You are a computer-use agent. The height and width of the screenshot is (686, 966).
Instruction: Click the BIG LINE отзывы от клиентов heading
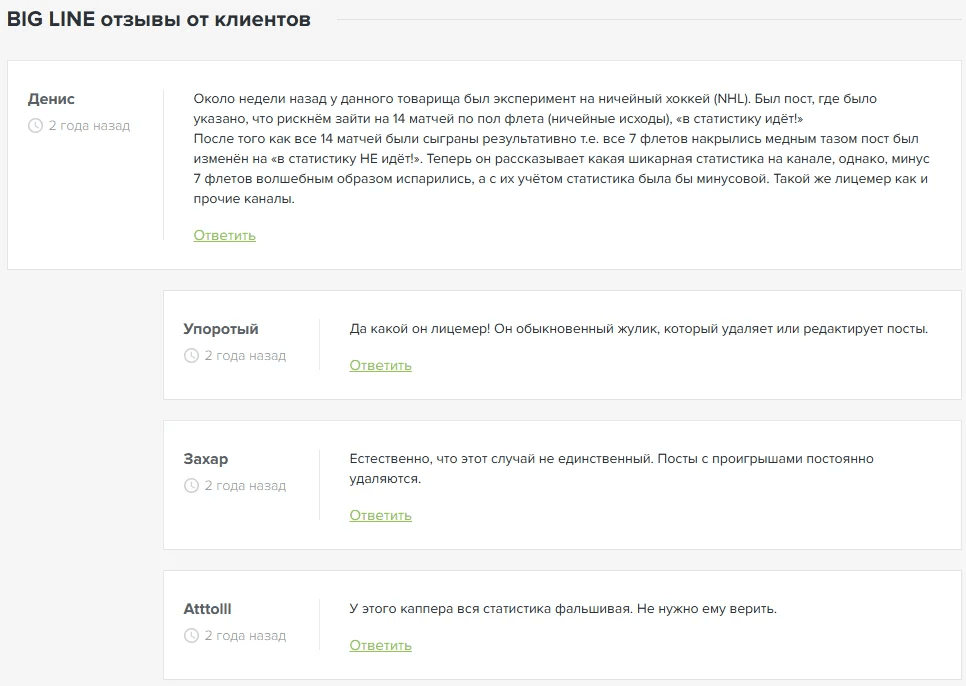158,20
